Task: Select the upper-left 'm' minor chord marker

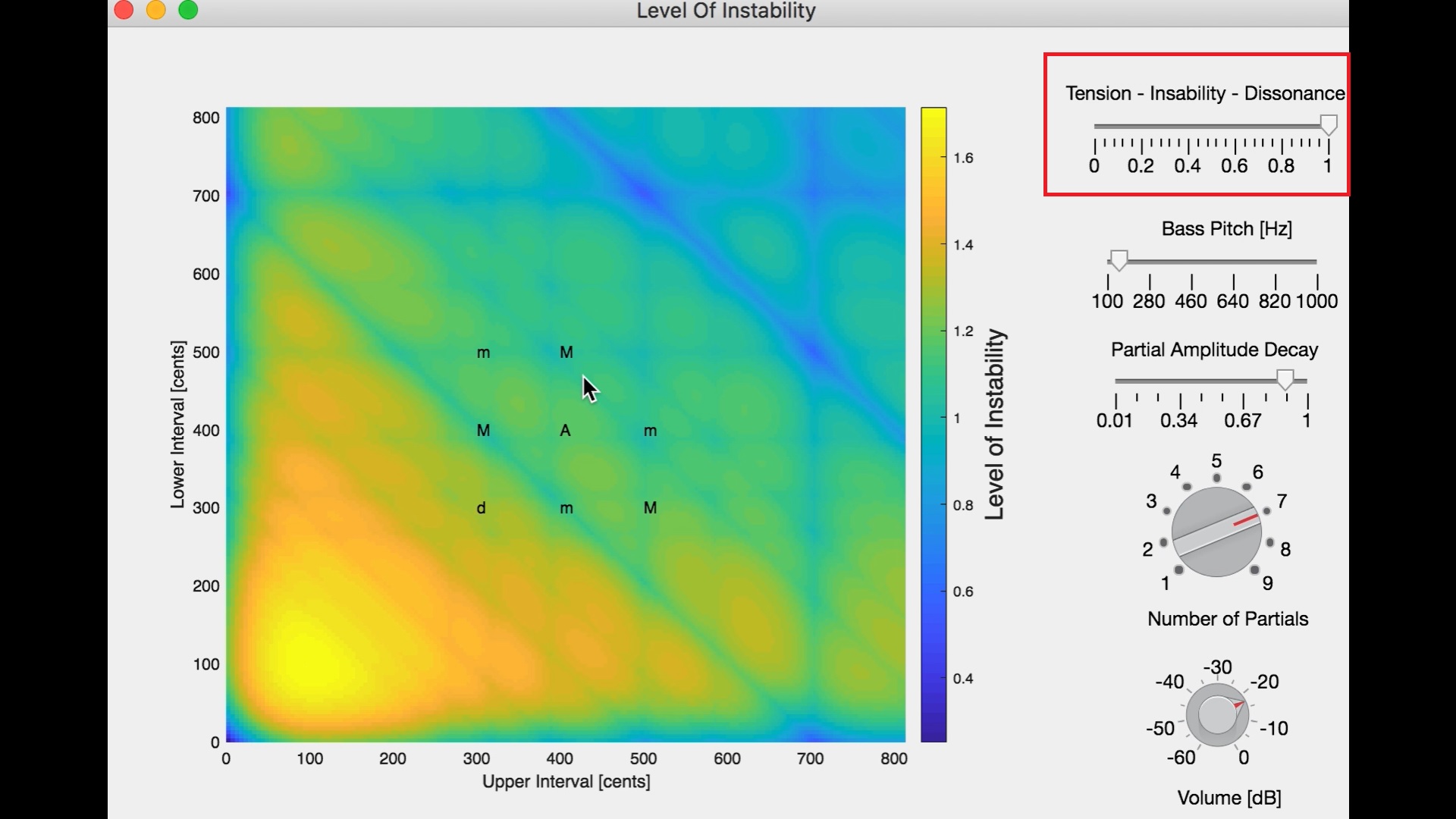Action: (483, 351)
